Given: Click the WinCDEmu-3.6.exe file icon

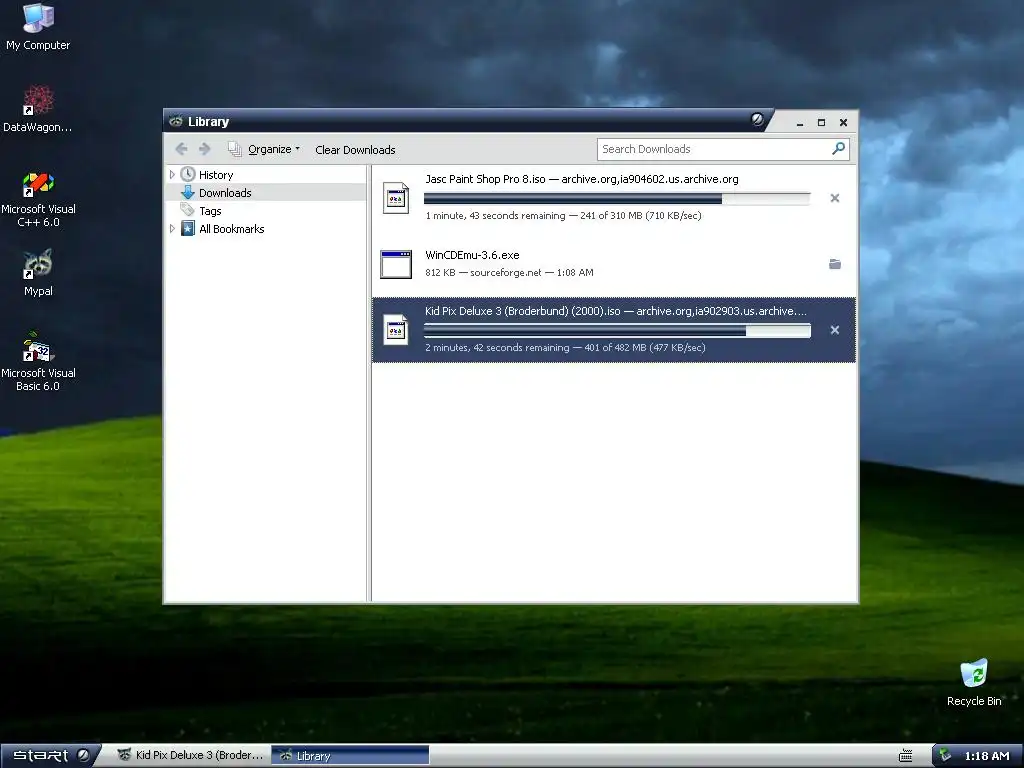Looking at the screenshot, I should point(396,264).
